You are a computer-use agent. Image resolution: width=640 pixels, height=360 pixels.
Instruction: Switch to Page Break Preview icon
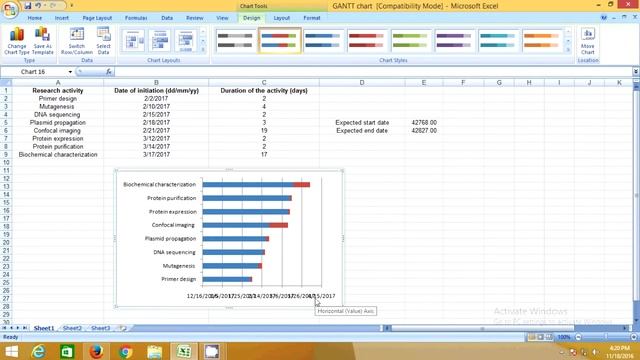coord(549,337)
